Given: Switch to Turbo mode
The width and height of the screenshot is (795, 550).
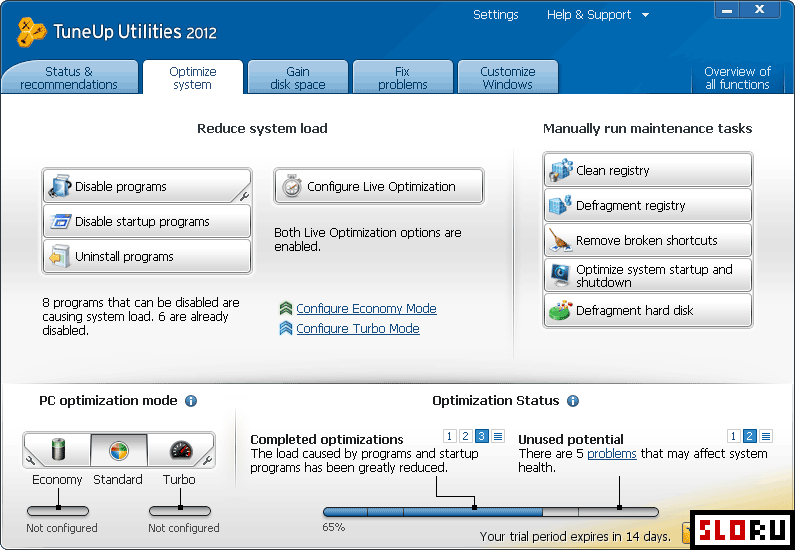Looking at the screenshot, I should [180, 450].
